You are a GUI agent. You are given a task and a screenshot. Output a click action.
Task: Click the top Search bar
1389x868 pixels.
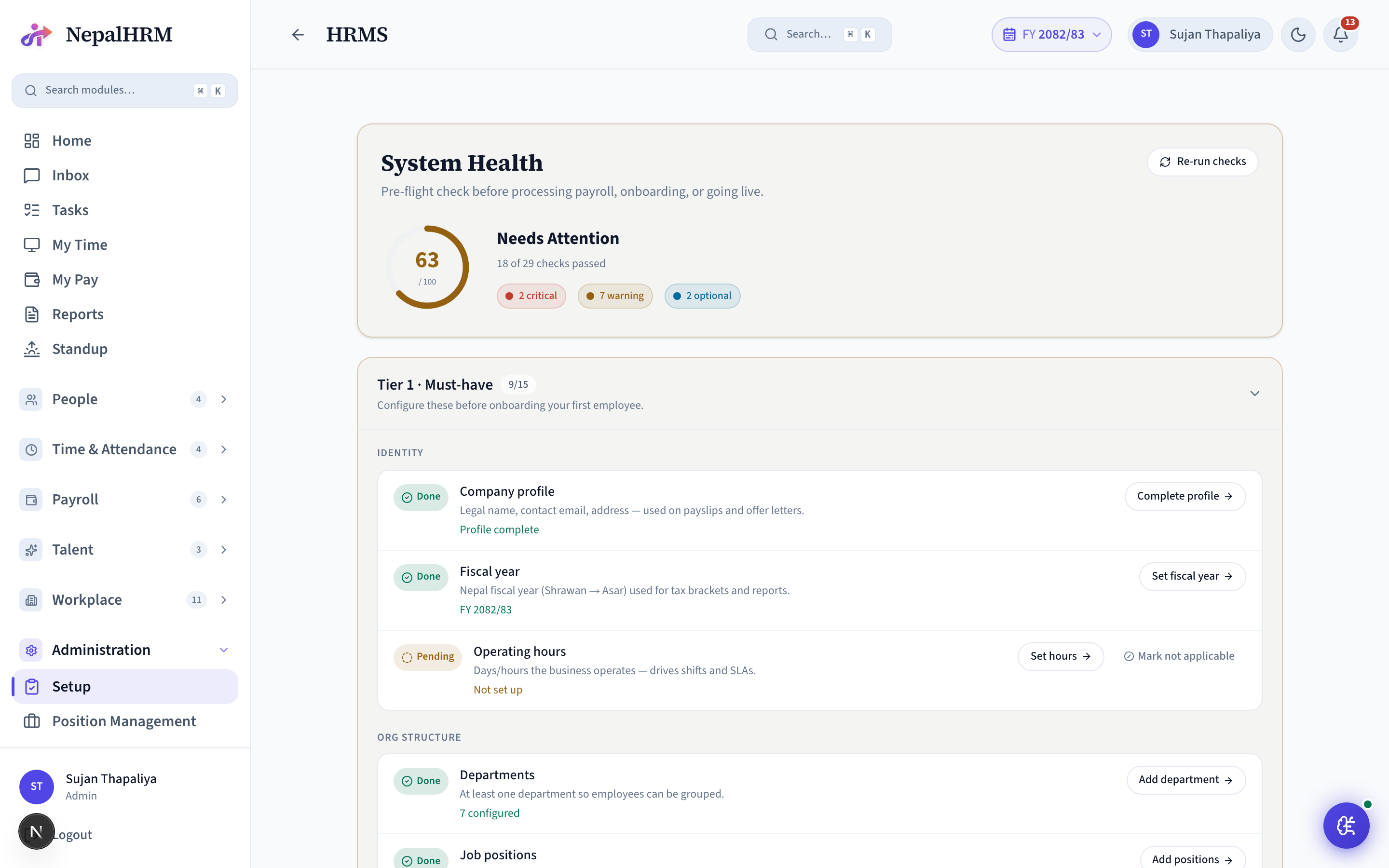(819, 34)
